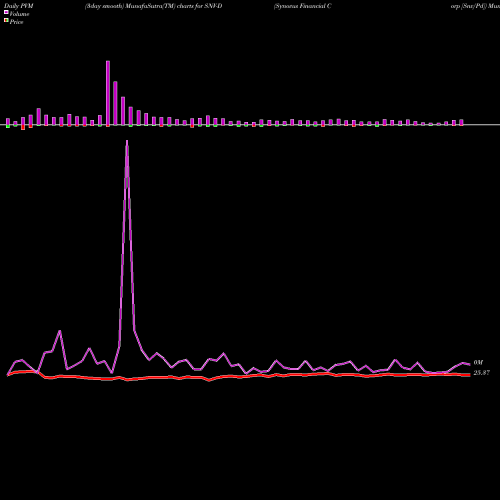Click the 'Daily PVM' title text
The width and height of the screenshot is (500, 500).
click(x=19, y=6)
